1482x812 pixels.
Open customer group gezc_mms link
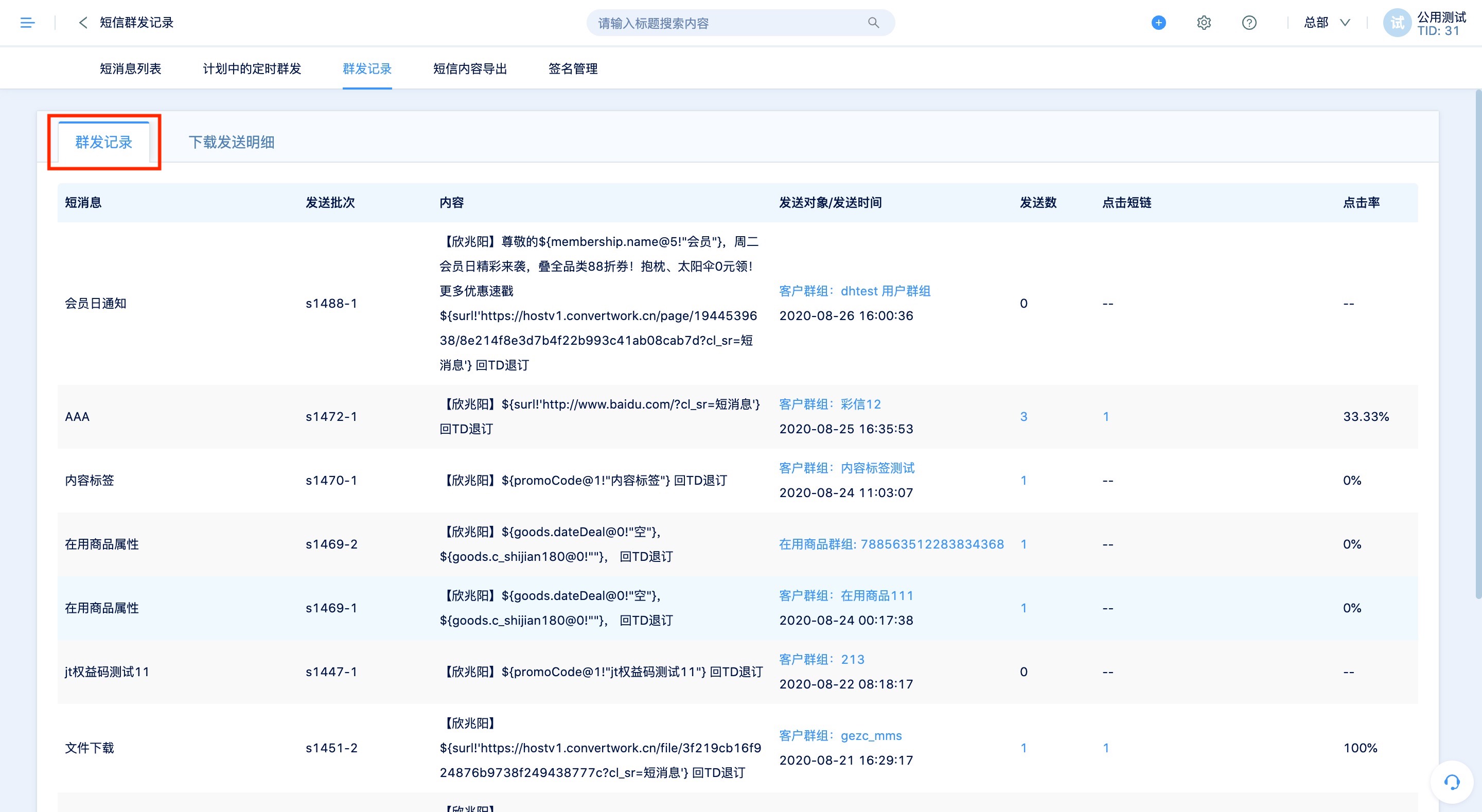click(840, 735)
